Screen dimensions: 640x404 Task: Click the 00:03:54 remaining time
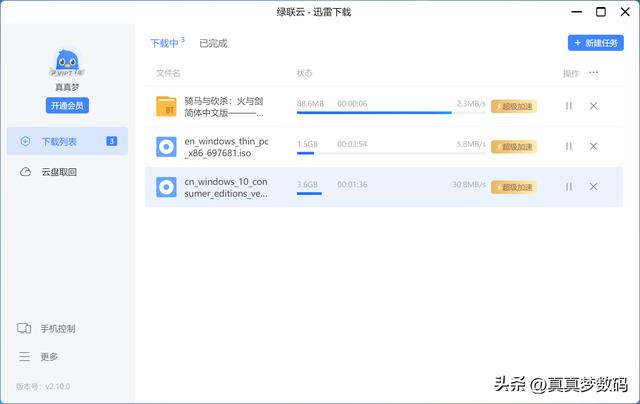click(x=352, y=144)
